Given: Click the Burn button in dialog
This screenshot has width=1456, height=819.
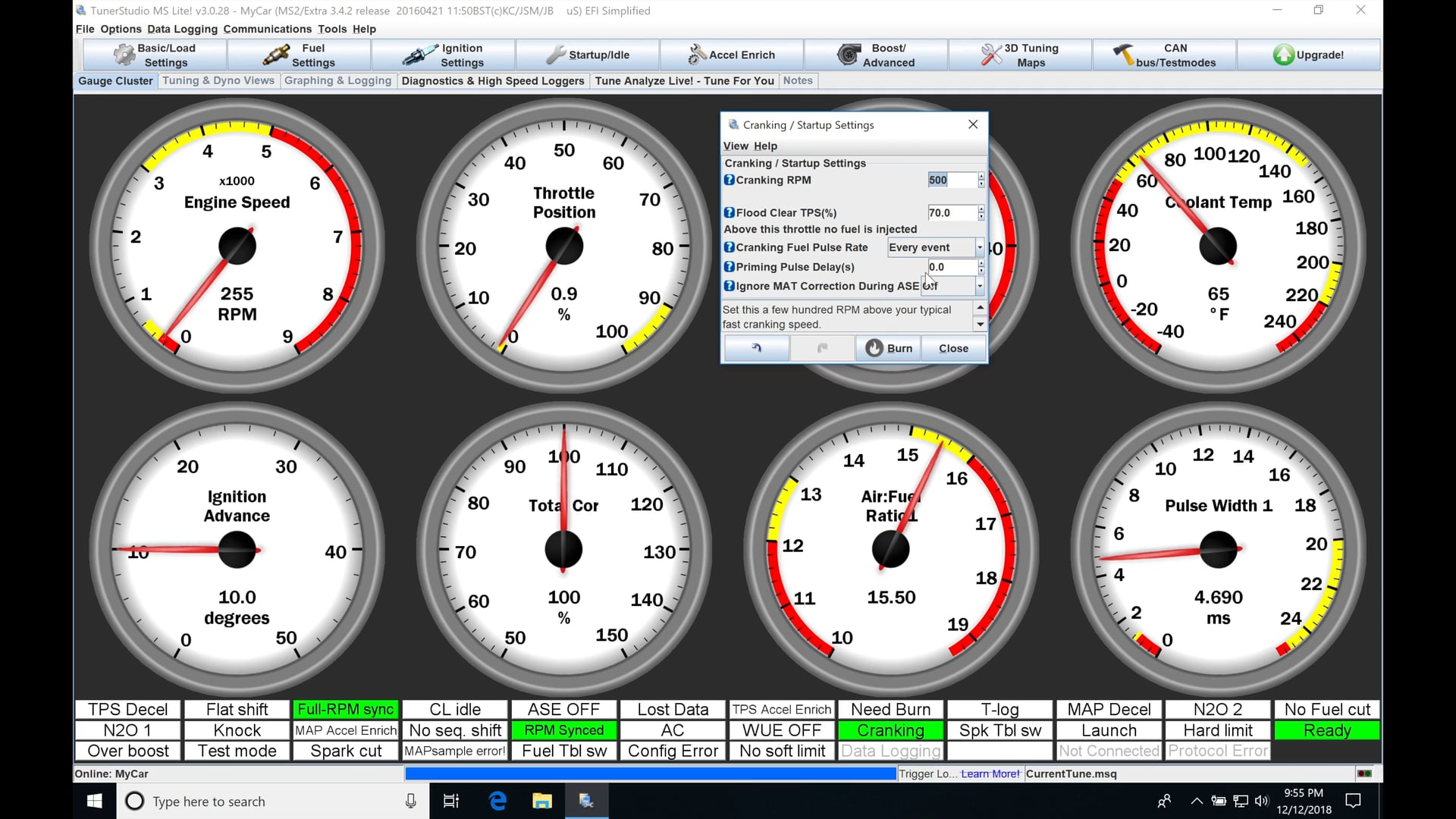Looking at the screenshot, I should click(889, 348).
